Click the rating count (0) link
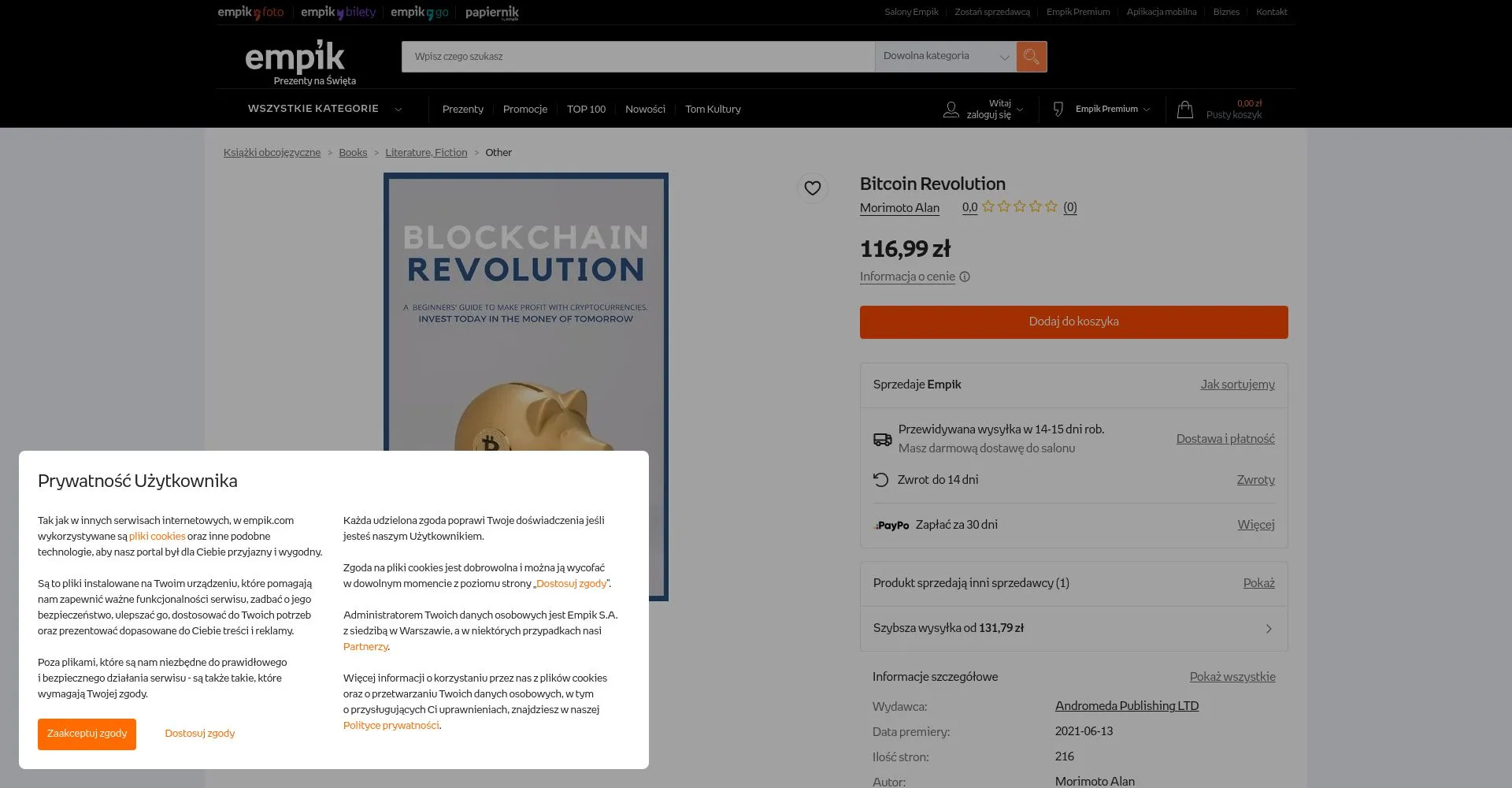 pyautogui.click(x=1070, y=207)
